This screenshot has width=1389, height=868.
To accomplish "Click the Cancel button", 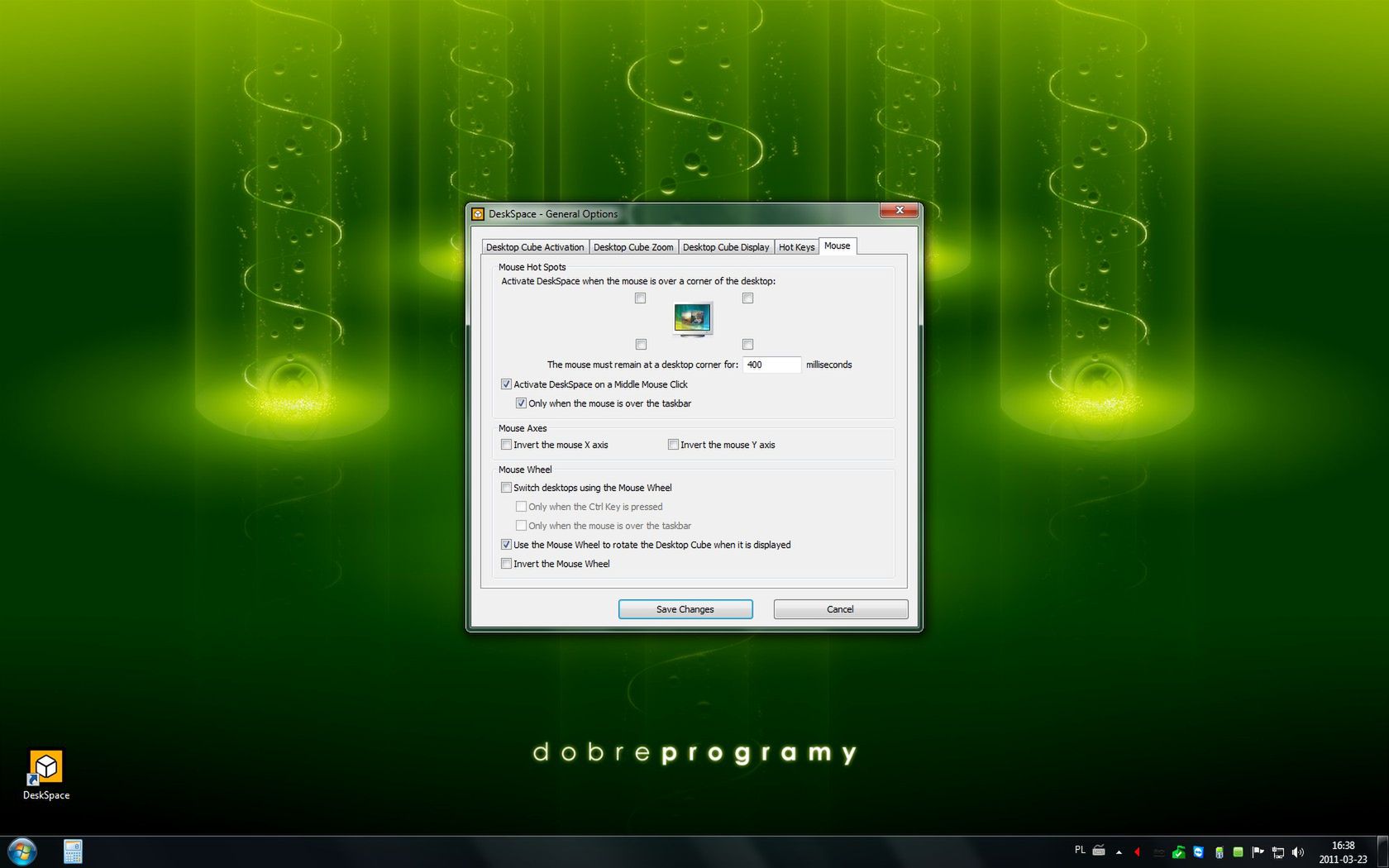I will [x=840, y=609].
